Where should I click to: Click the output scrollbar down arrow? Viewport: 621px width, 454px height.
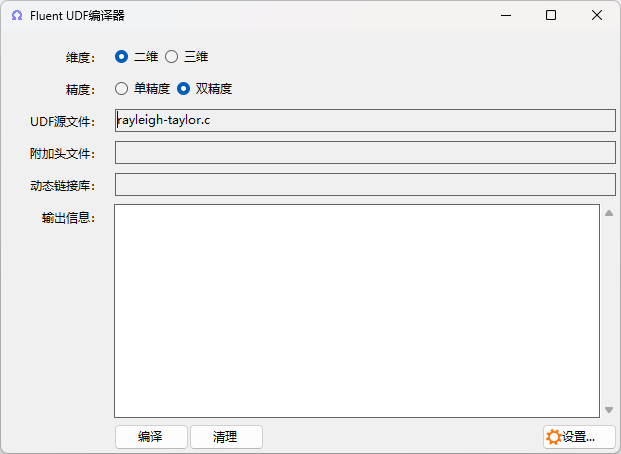pos(609,410)
